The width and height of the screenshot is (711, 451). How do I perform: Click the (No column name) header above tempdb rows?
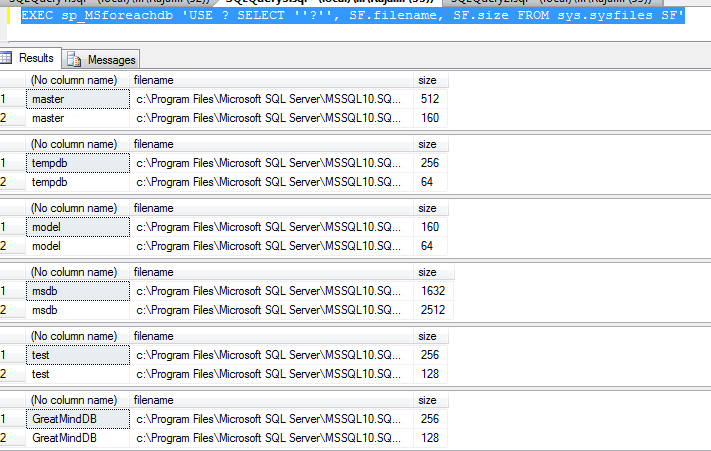pos(78,144)
